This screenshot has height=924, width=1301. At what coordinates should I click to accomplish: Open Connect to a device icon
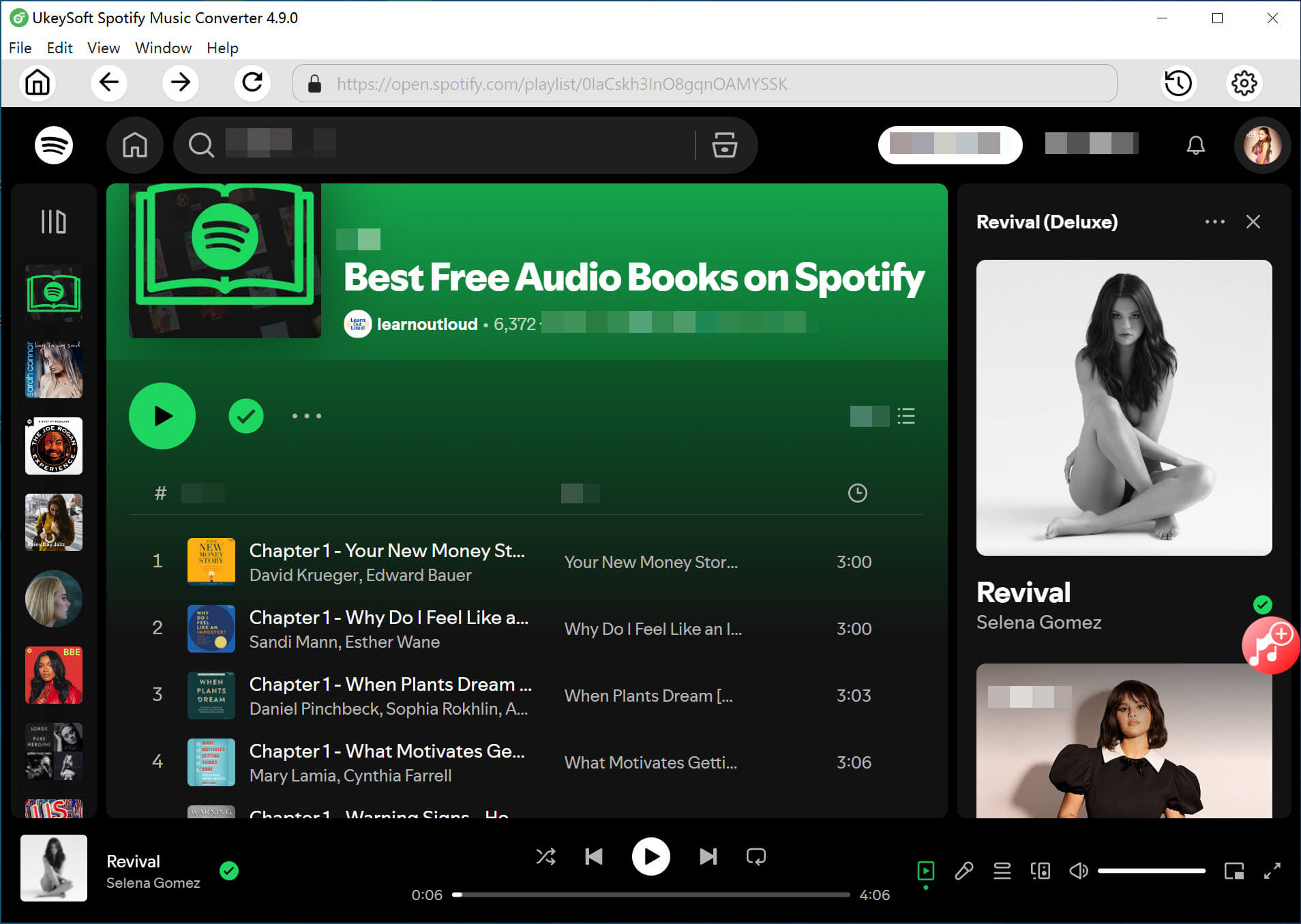(1040, 871)
